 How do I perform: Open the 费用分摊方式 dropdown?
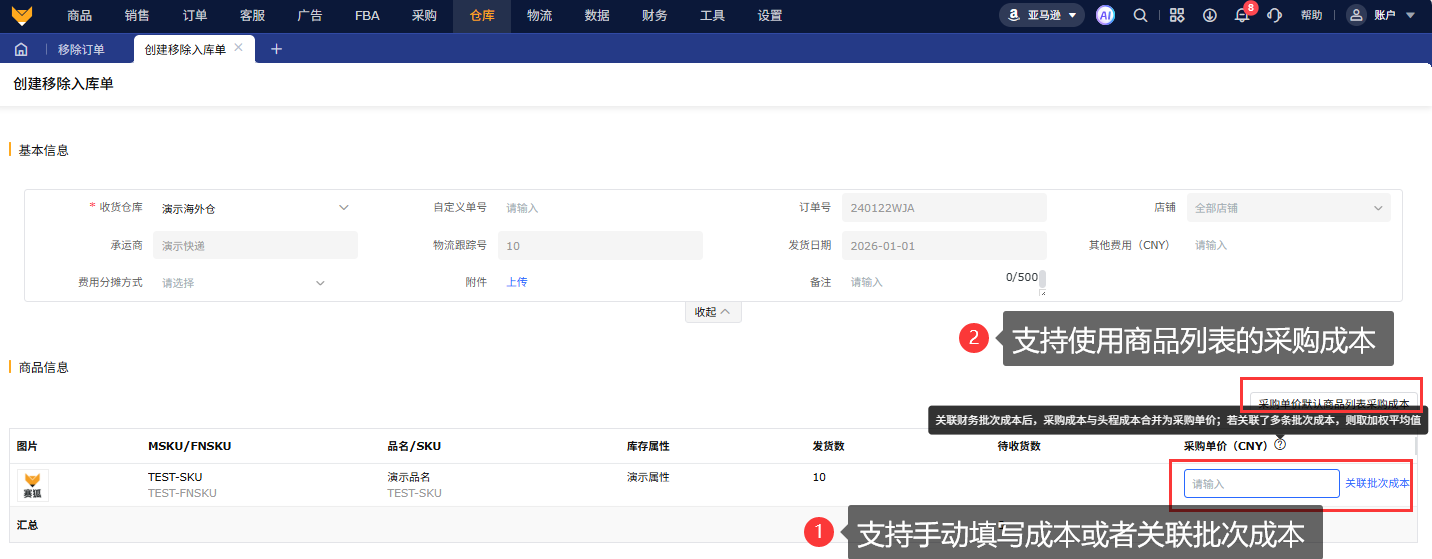pos(243,283)
